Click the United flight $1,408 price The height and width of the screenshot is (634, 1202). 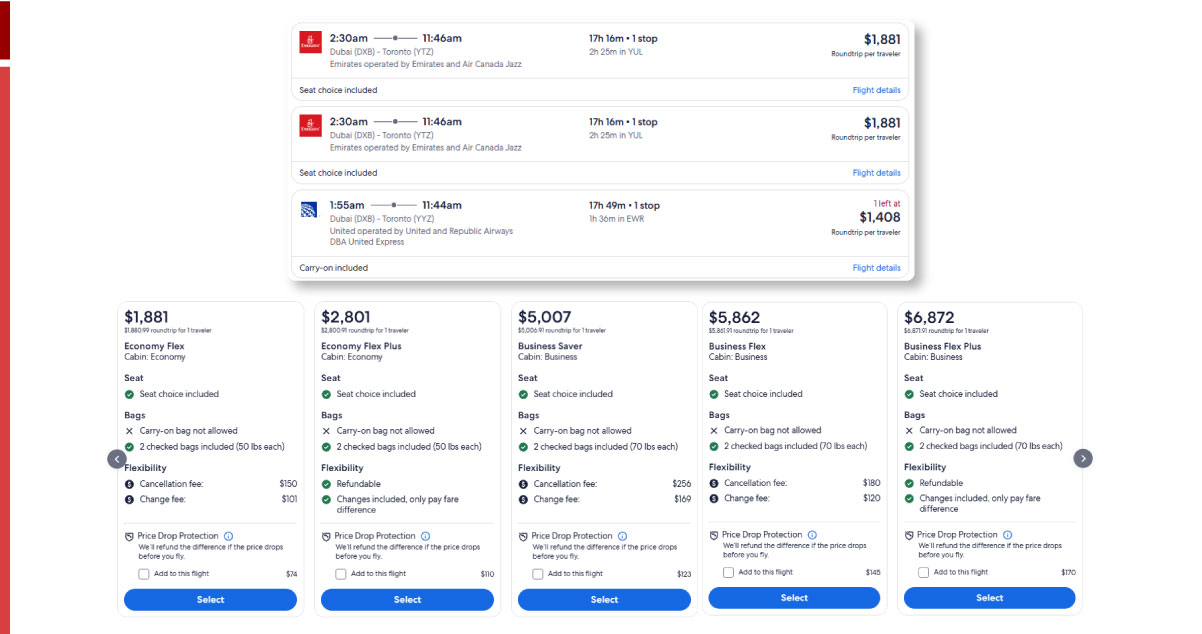tap(879, 217)
